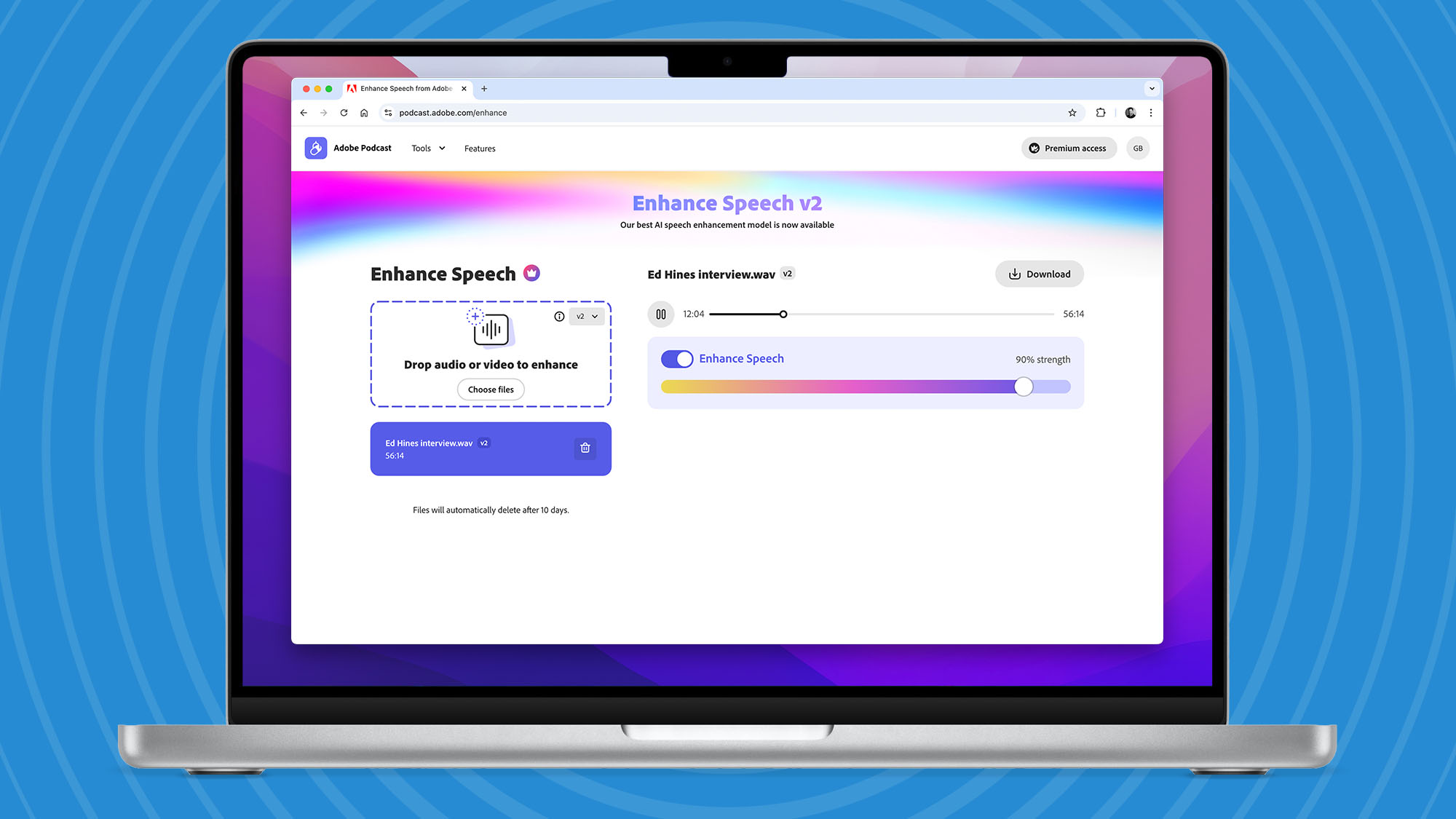Click the Adobe Podcast logo icon
The image size is (1456, 819).
(316, 148)
